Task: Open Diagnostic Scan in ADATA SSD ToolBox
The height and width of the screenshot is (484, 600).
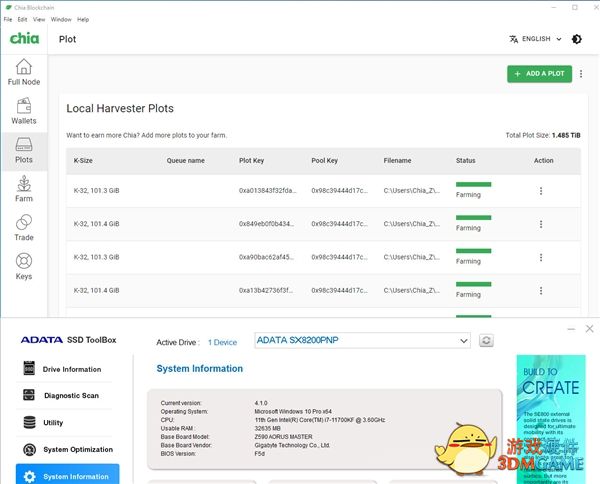Action: click(x=64, y=396)
